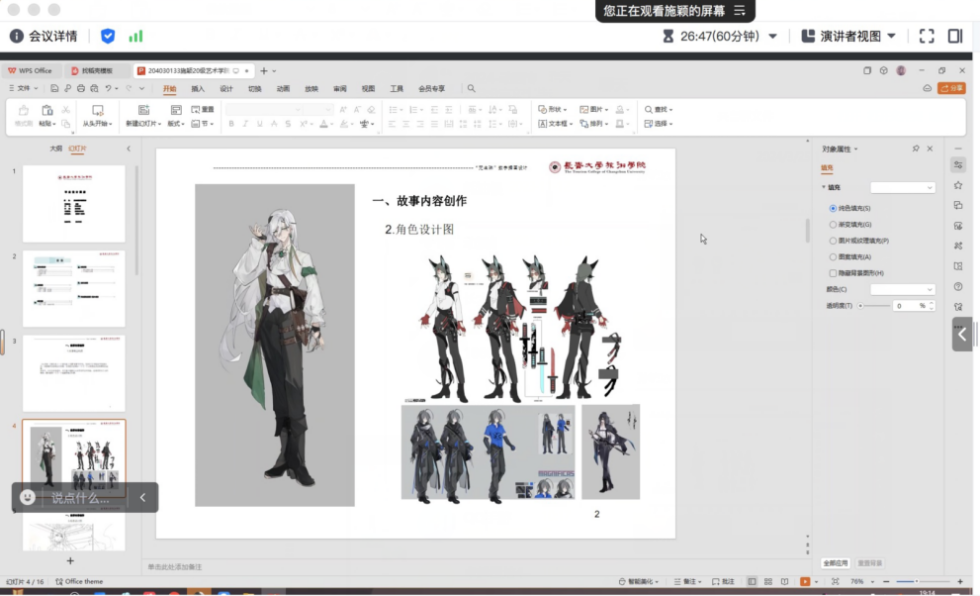The width and height of the screenshot is (980, 596).
Task: Click the undo arrow icon
Action: coord(108,89)
